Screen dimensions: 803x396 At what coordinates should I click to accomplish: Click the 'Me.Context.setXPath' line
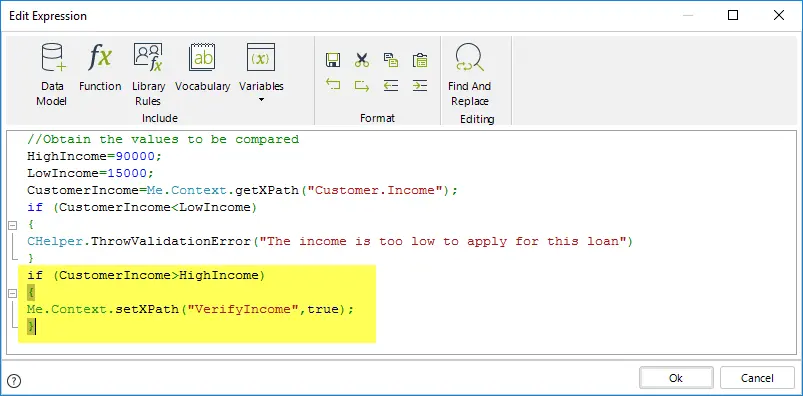click(191, 309)
